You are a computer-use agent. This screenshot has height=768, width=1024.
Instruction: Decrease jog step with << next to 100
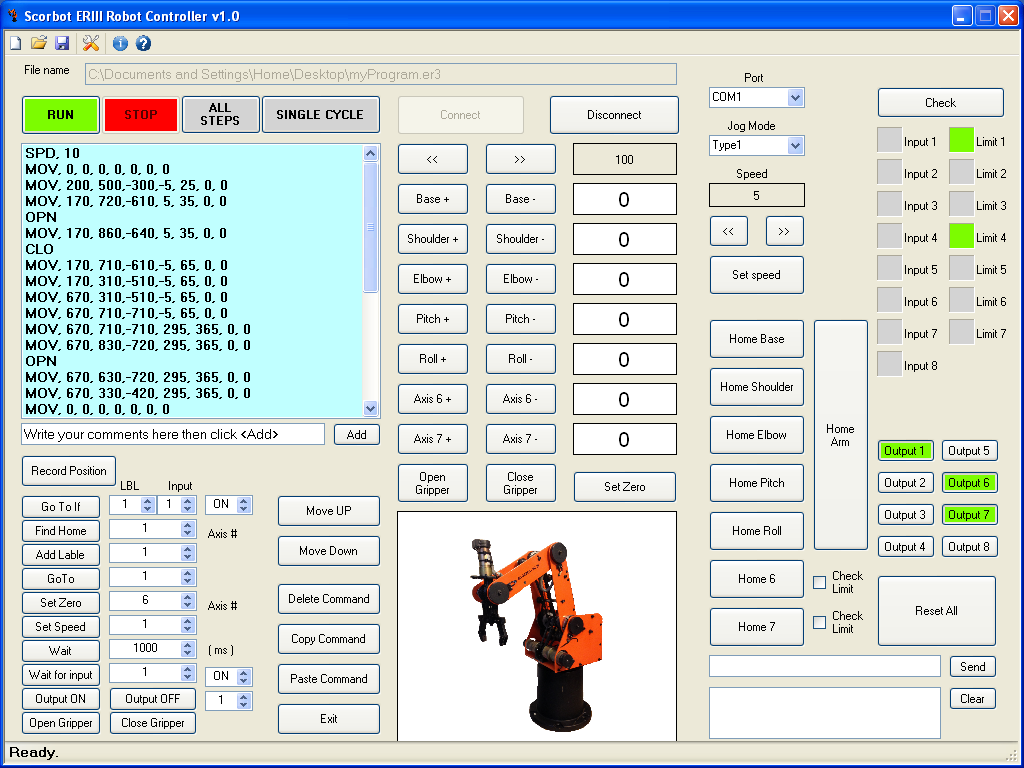pos(433,159)
